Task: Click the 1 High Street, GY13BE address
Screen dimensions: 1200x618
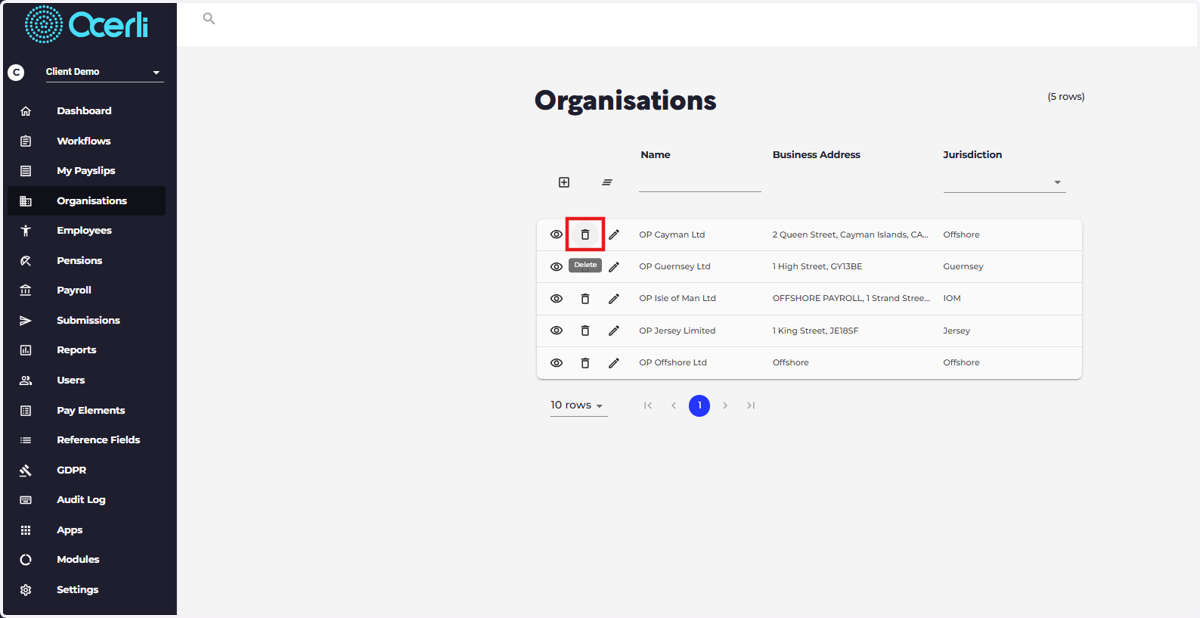Action: 815,267
